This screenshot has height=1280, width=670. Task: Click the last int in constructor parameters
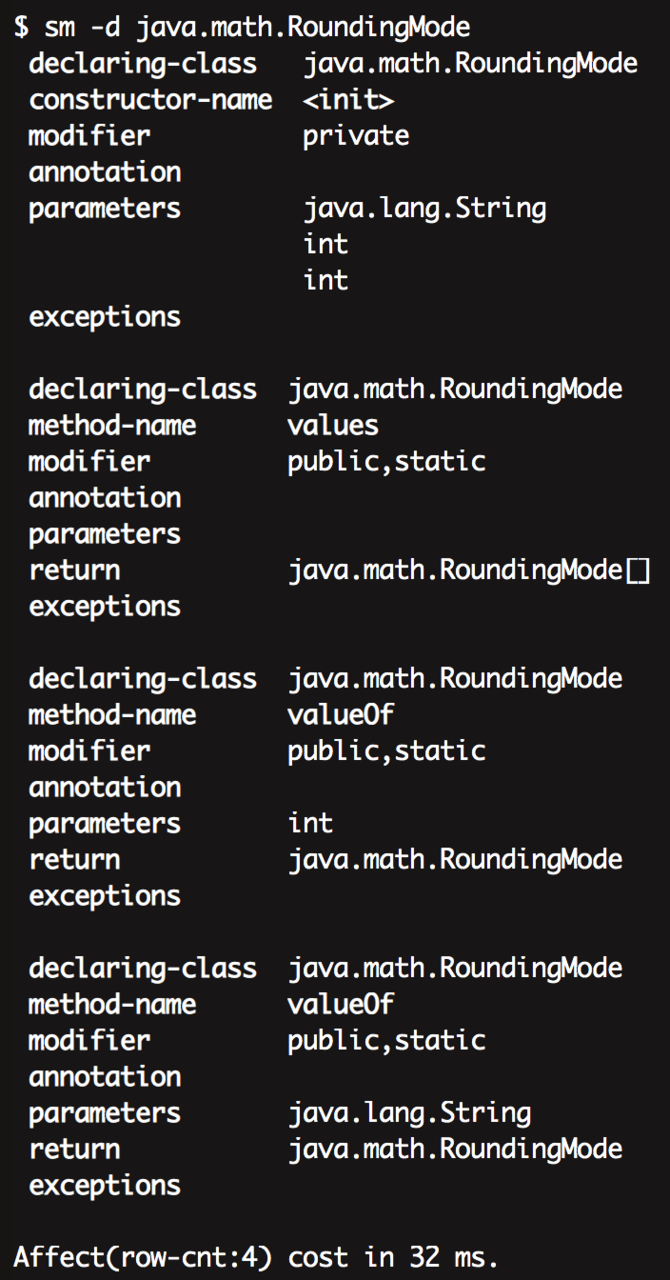326,280
